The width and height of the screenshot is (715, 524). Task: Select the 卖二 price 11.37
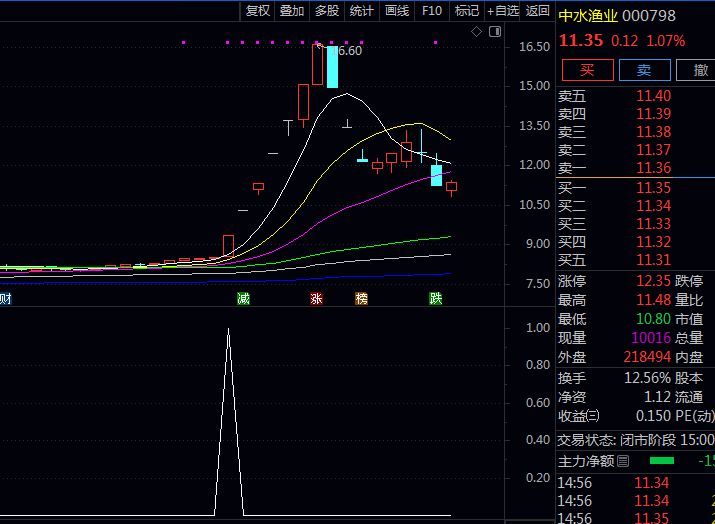[653, 150]
